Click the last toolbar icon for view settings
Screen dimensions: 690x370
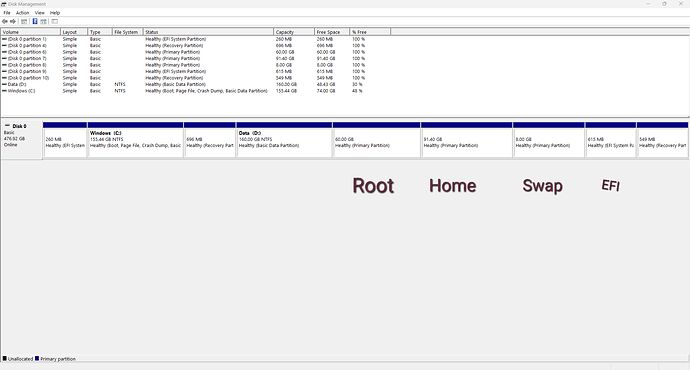(x=55, y=21)
